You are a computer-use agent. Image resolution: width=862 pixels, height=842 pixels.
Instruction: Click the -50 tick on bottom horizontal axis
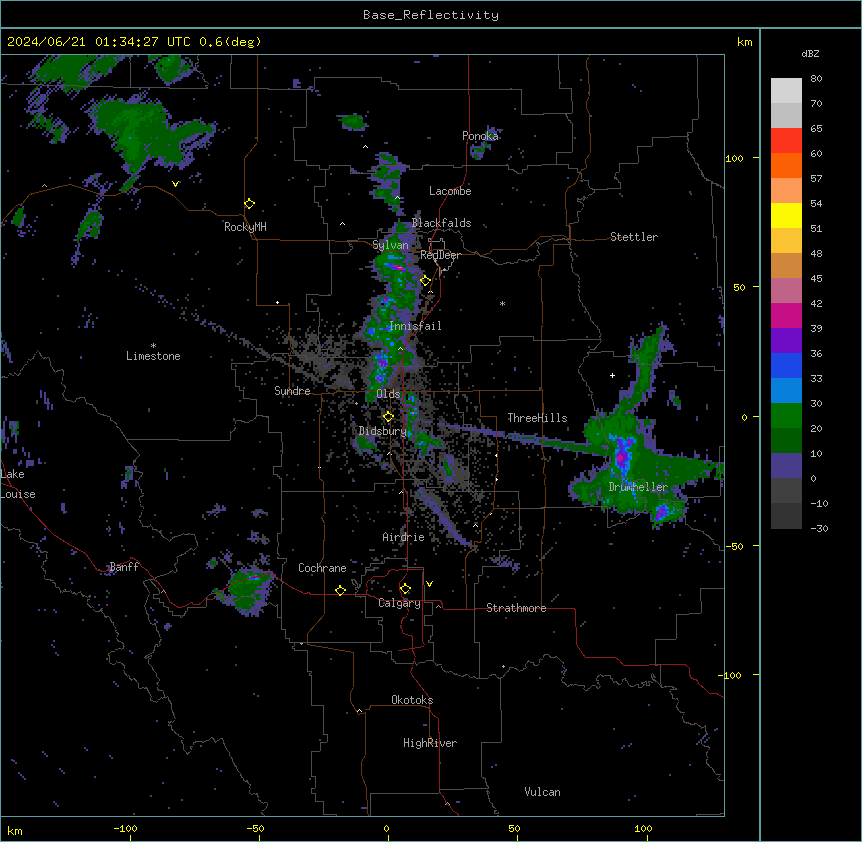[255, 828]
